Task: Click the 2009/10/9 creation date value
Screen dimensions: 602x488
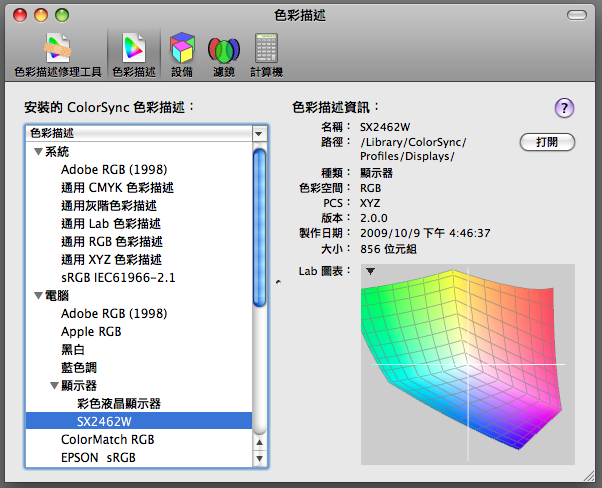Action: click(425, 233)
